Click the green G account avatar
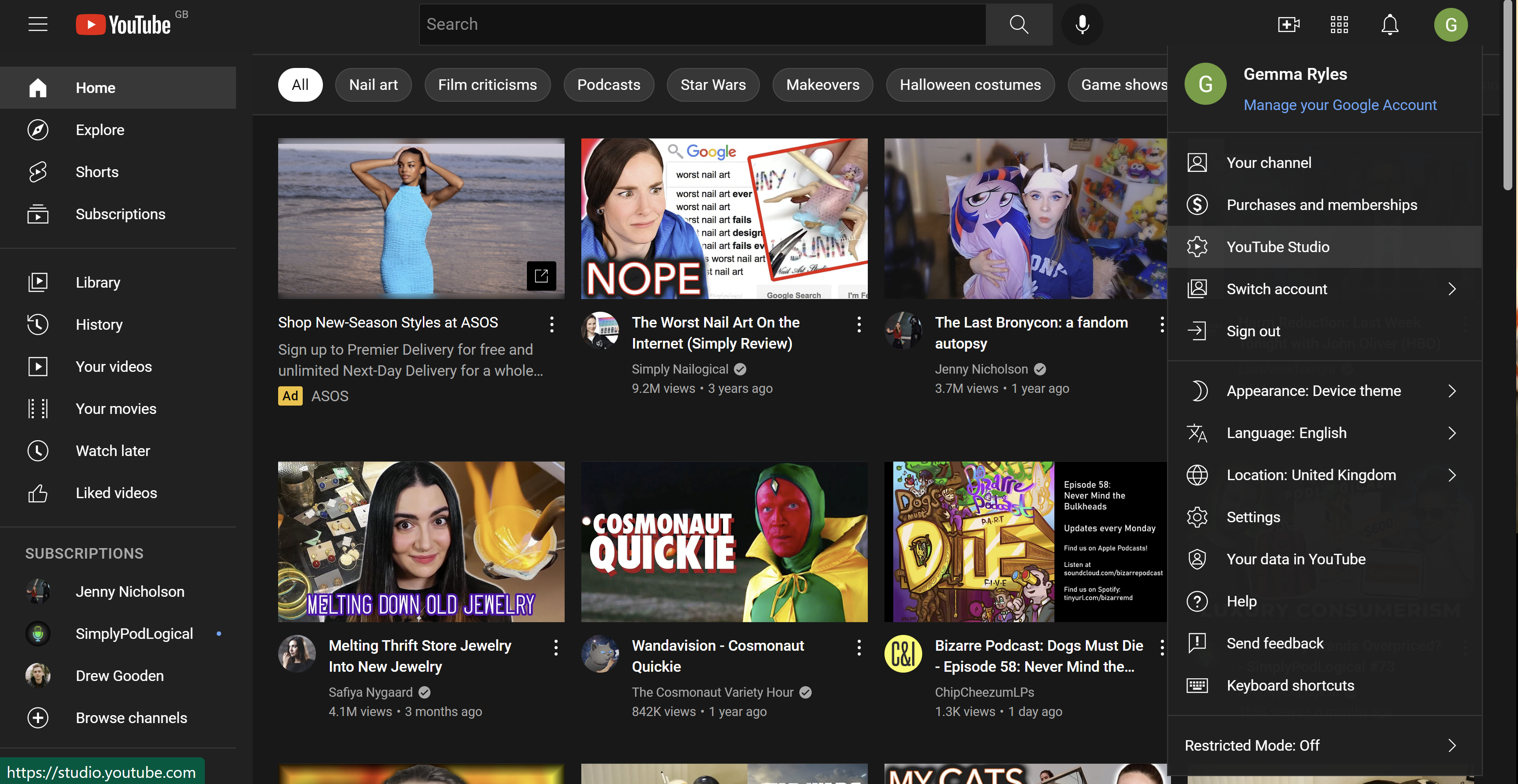The height and width of the screenshot is (784, 1518). click(x=1450, y=25)
